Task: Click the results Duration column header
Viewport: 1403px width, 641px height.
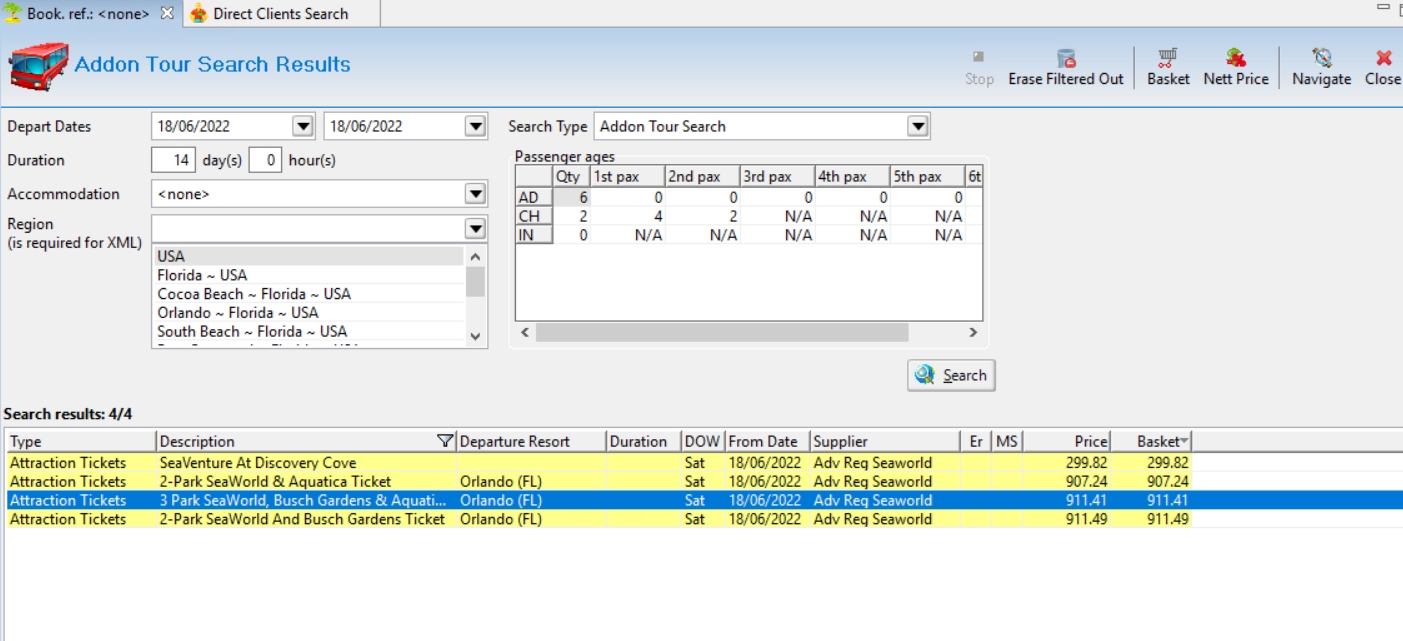Action: coord(643,441)
